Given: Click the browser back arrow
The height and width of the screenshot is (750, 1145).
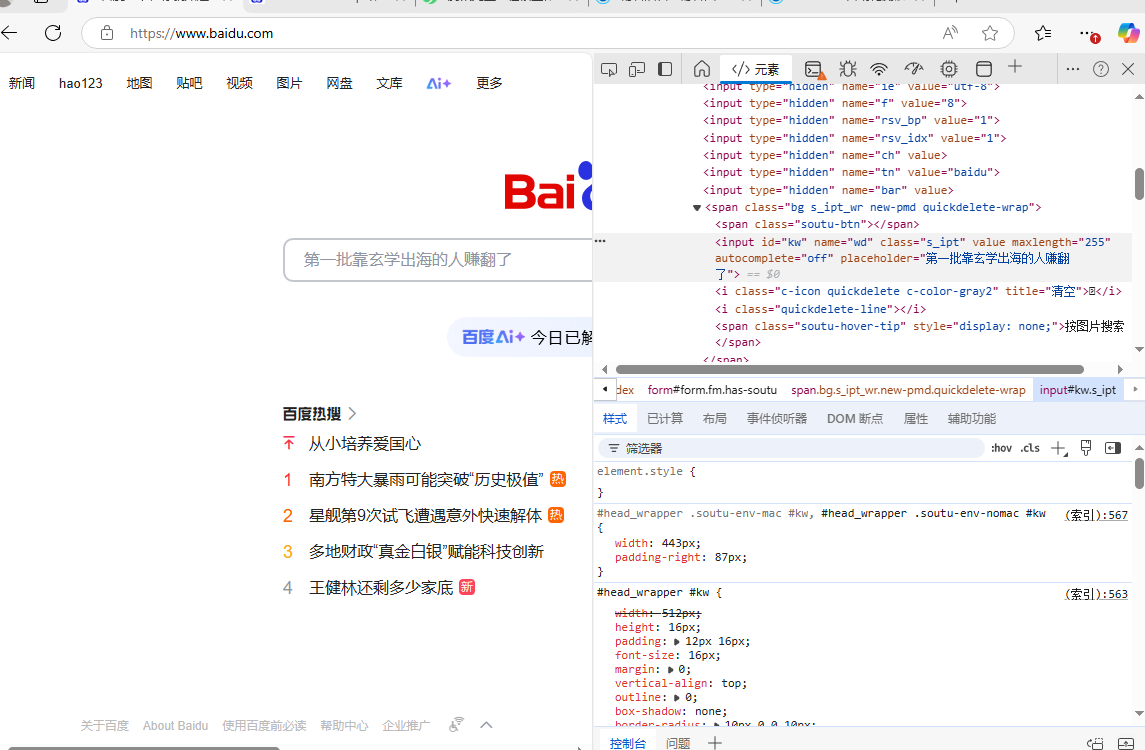Looking at the screenshot, I should [9, 33].
